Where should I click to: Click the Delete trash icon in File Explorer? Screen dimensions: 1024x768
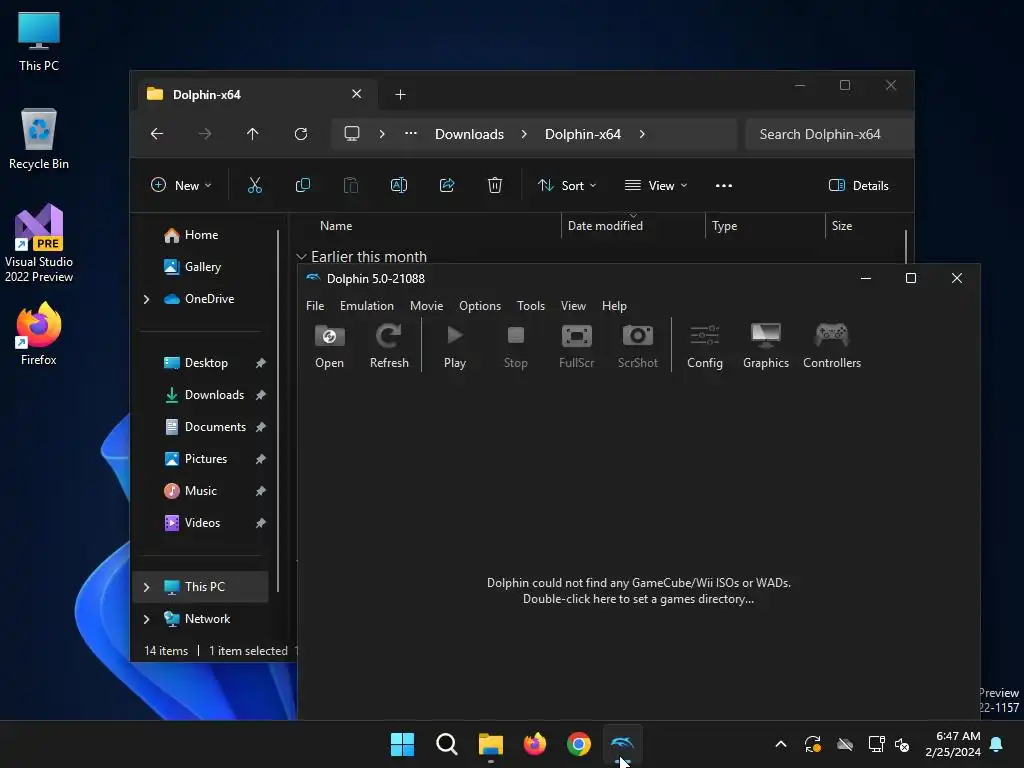click(x=494, y=185)
